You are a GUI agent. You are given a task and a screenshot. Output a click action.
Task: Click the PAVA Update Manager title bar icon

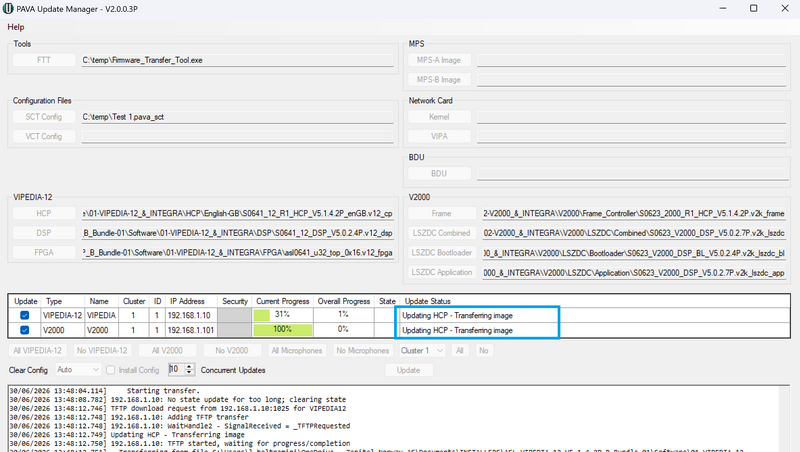8,9
